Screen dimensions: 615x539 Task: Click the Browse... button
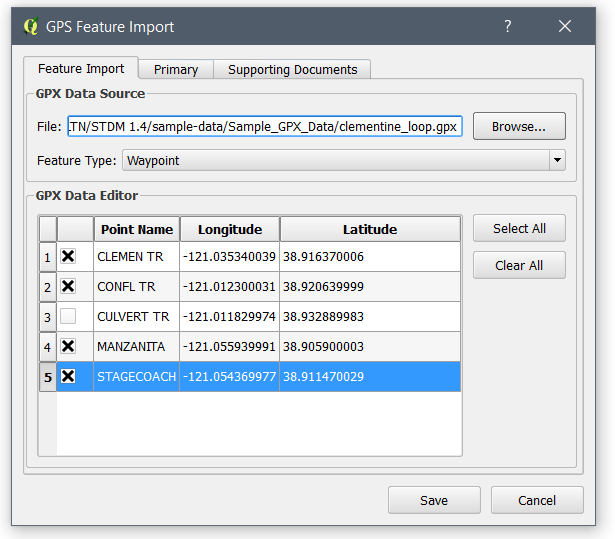[x=519, y=126]
